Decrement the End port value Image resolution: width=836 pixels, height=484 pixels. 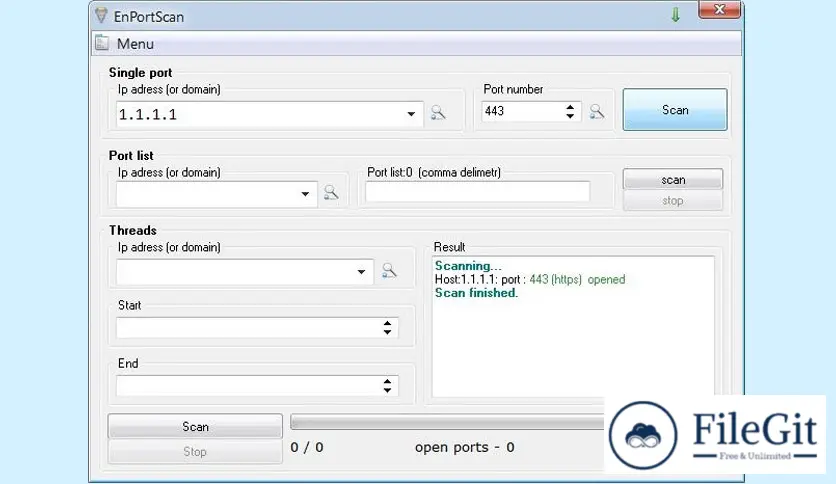pos(387,391)
